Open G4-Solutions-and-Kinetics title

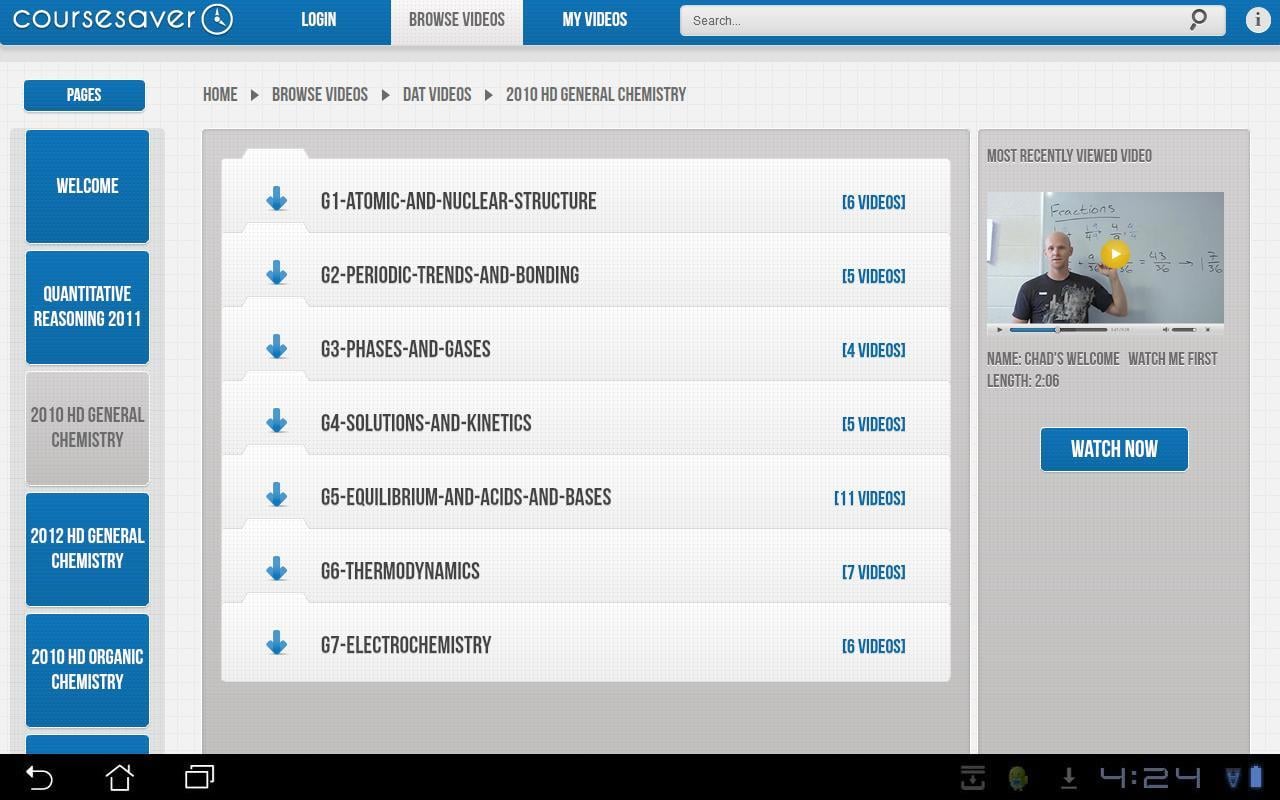(x=426, y=423)
